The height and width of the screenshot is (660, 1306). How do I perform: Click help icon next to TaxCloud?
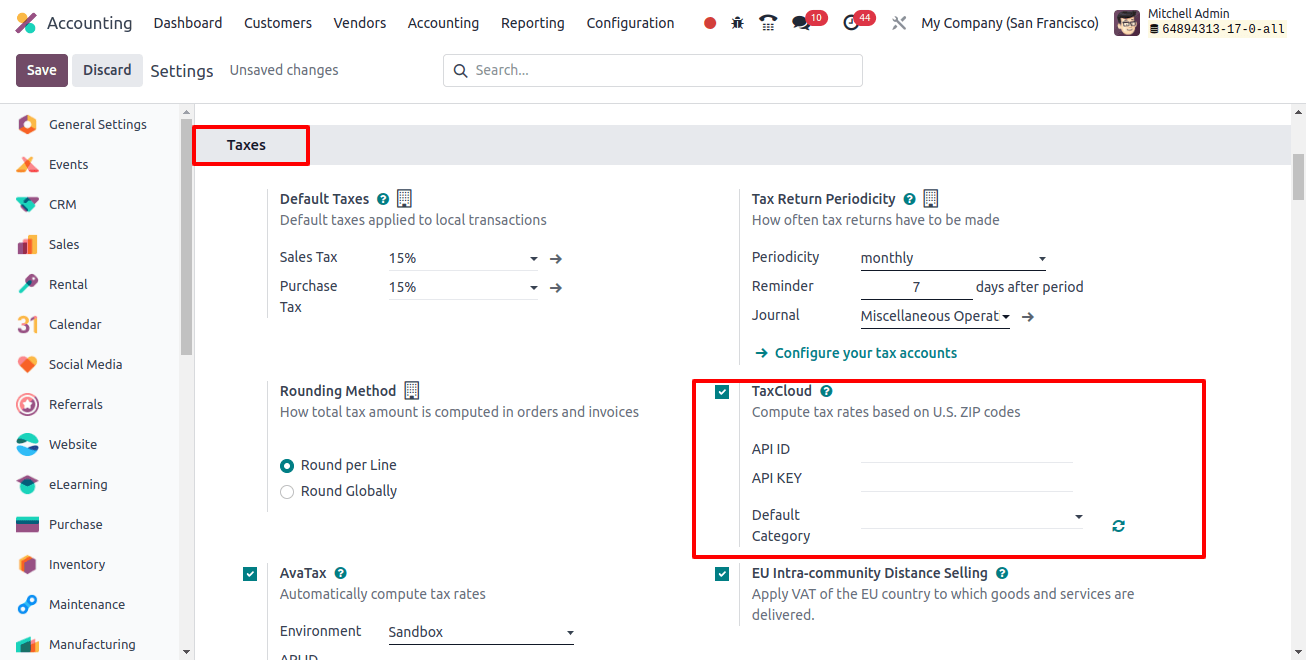click(x=826, y=391)
